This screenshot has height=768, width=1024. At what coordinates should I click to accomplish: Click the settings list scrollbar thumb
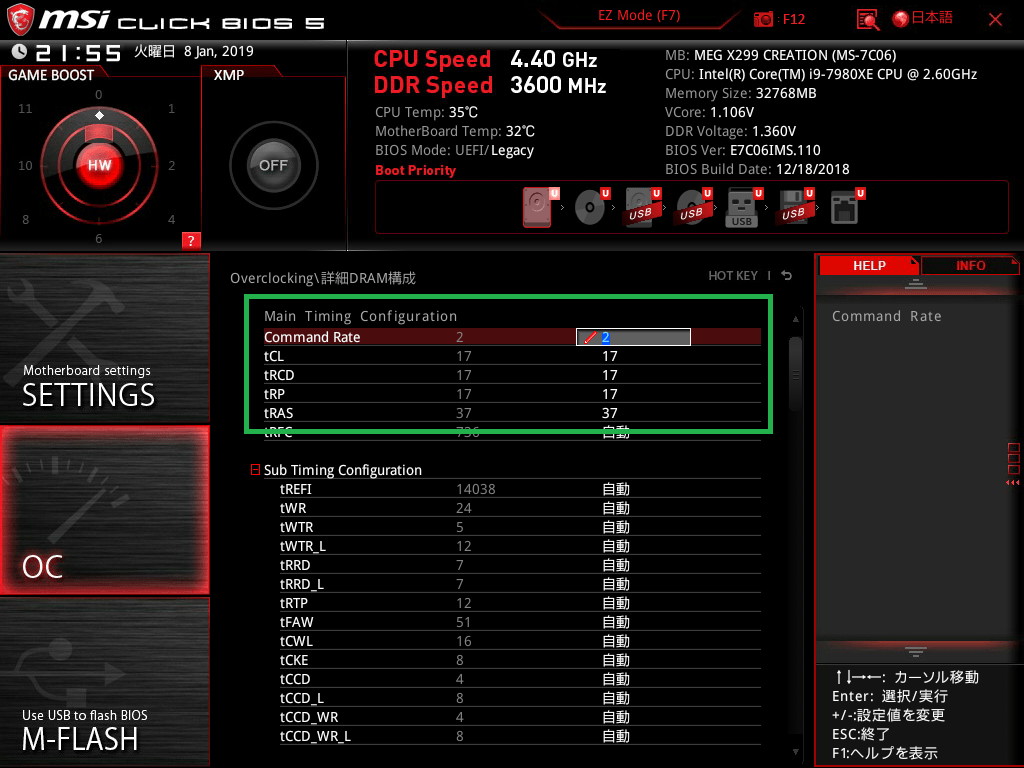click(795, 374)
